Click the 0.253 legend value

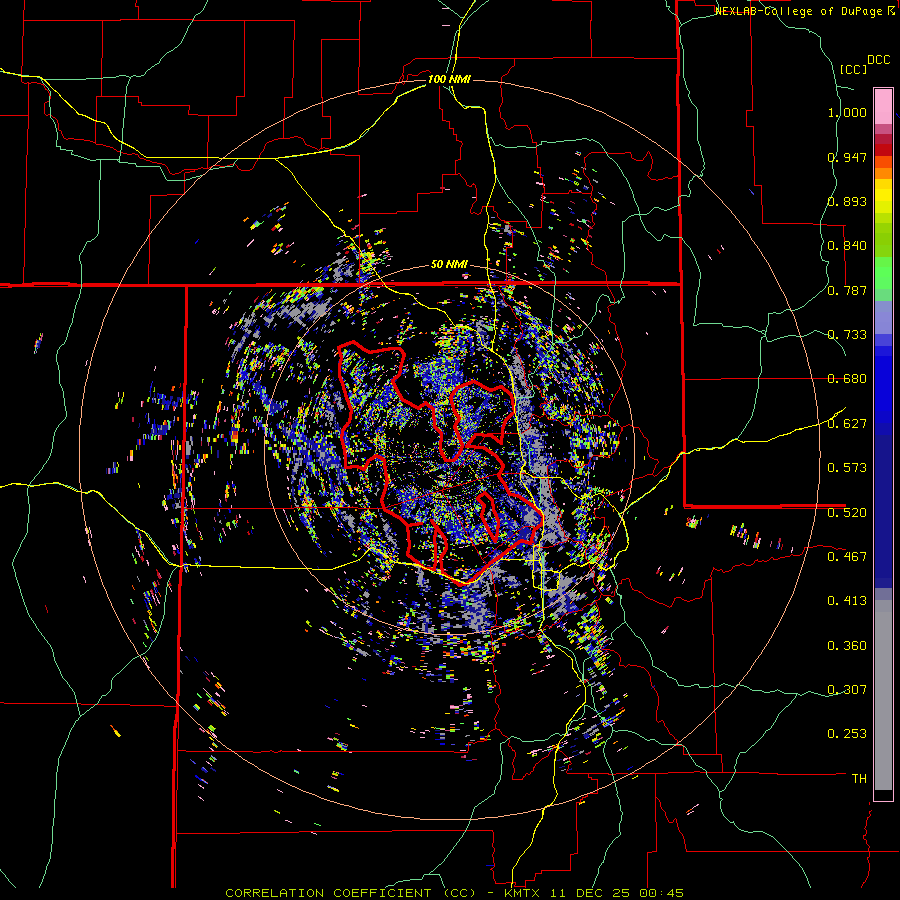tap(847, 734)
